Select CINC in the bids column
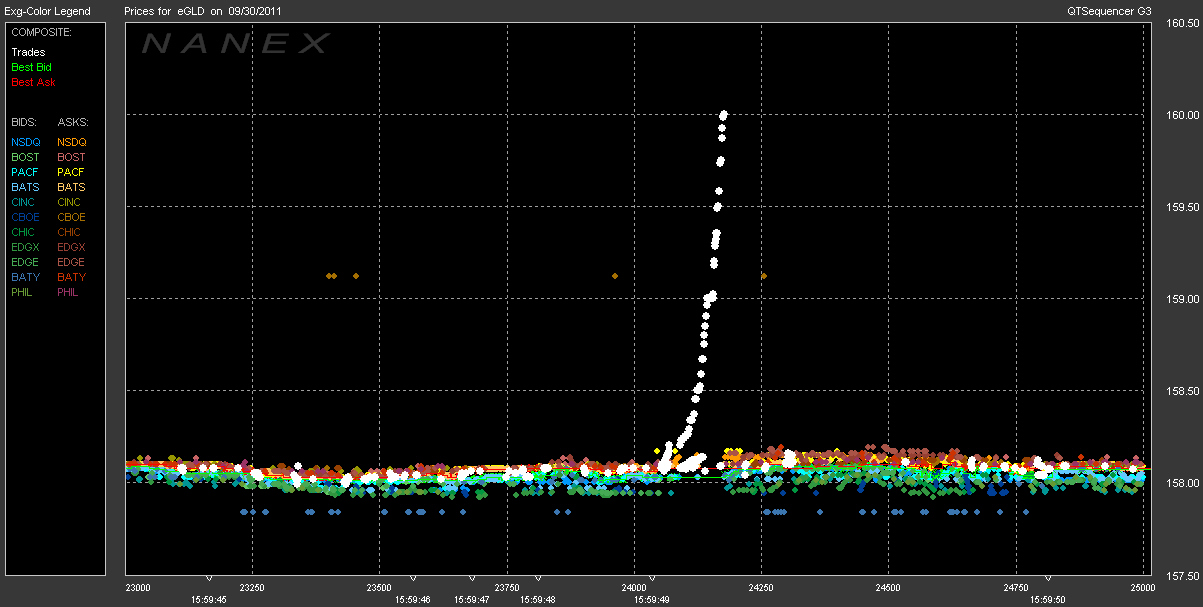1203x607 pixels. (x=25, y=202)
